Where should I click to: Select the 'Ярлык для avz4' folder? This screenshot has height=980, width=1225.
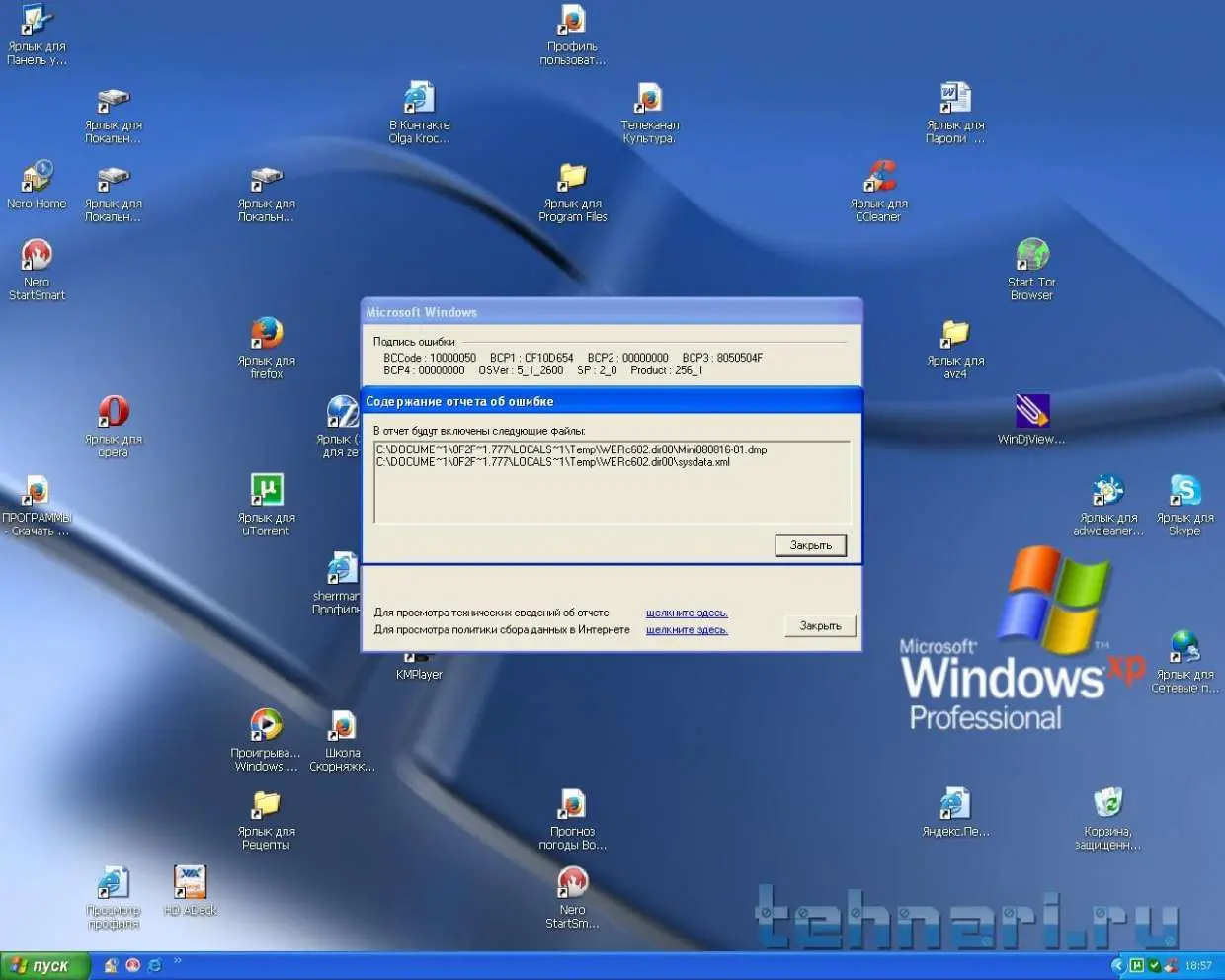click(955, 348)
